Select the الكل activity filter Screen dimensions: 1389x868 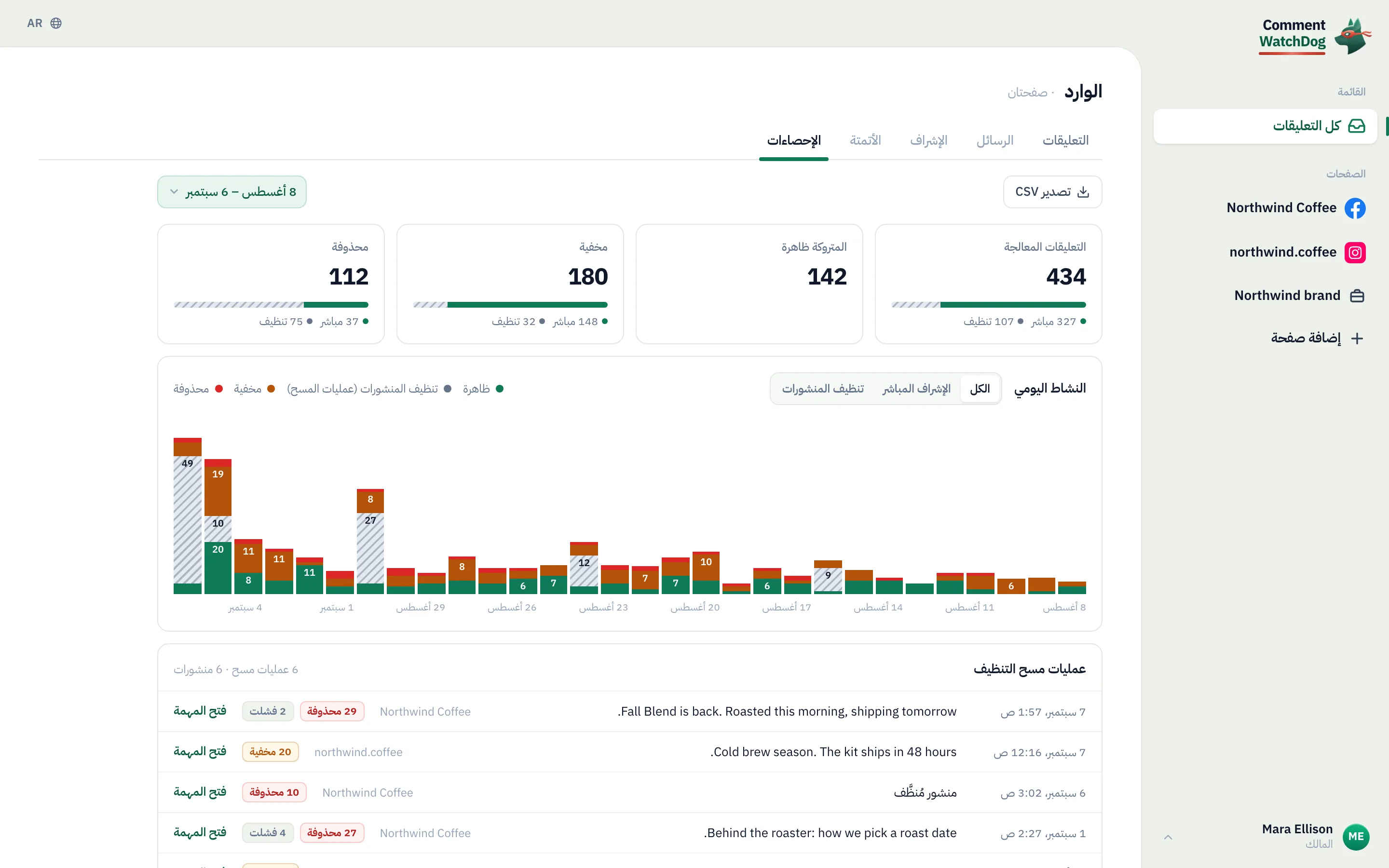point(980,389)
